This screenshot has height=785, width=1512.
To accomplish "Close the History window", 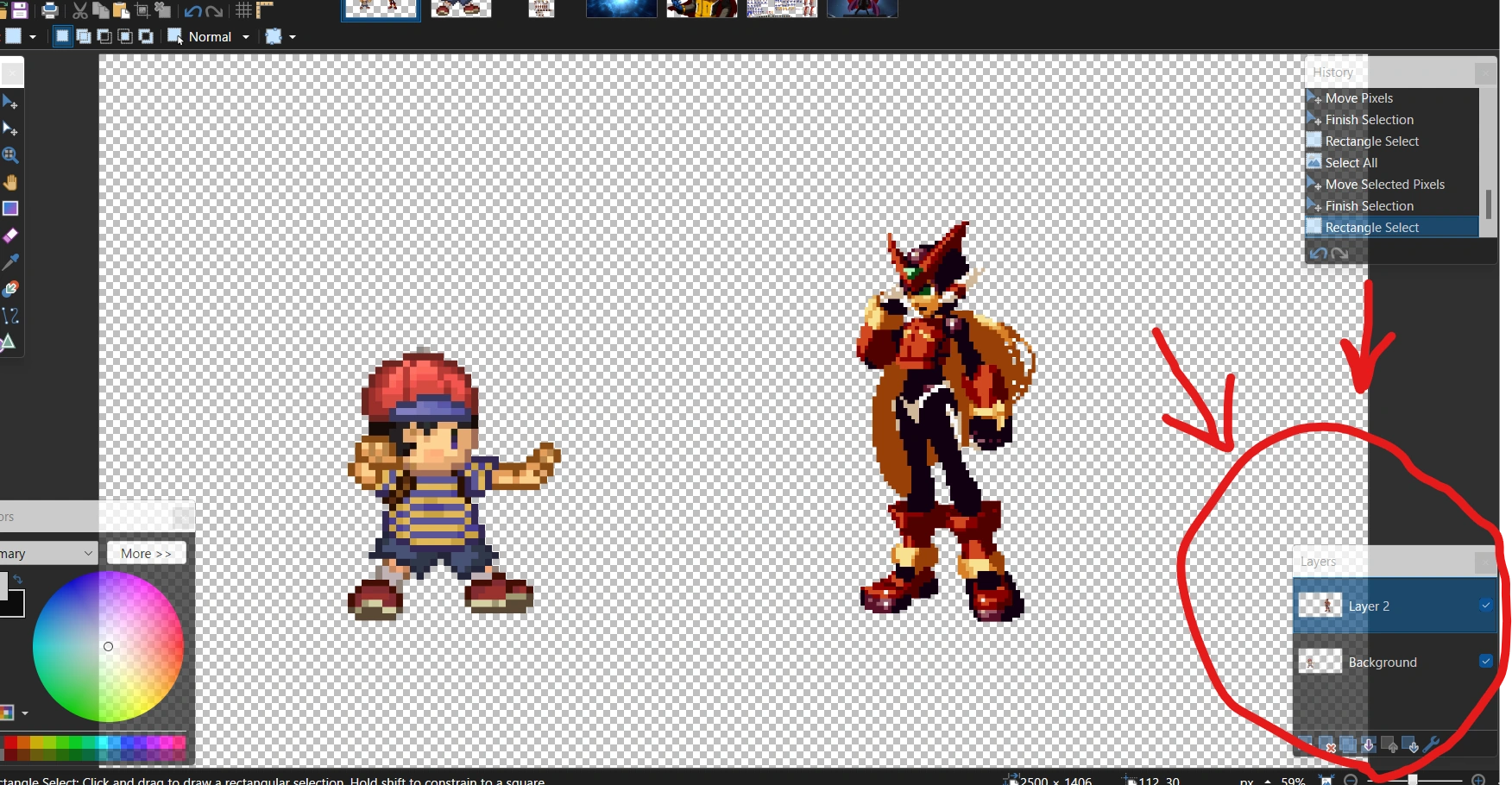I will click(x=1485, y=73).
